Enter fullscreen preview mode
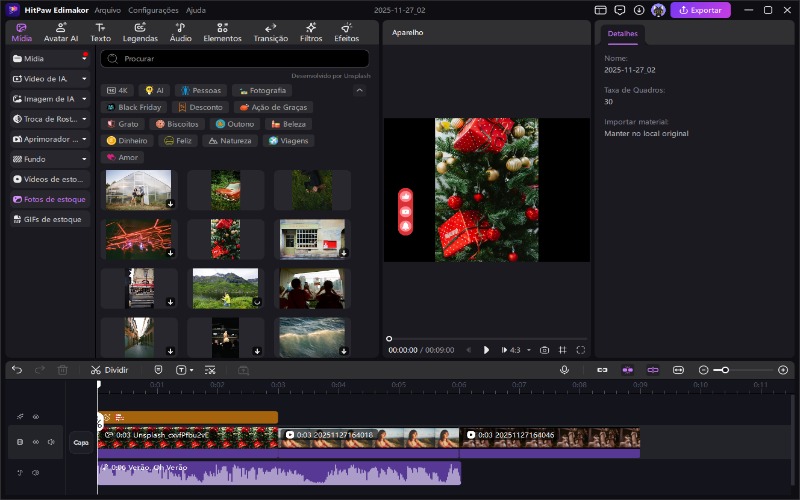800x500 pixels. click(581, 350)
